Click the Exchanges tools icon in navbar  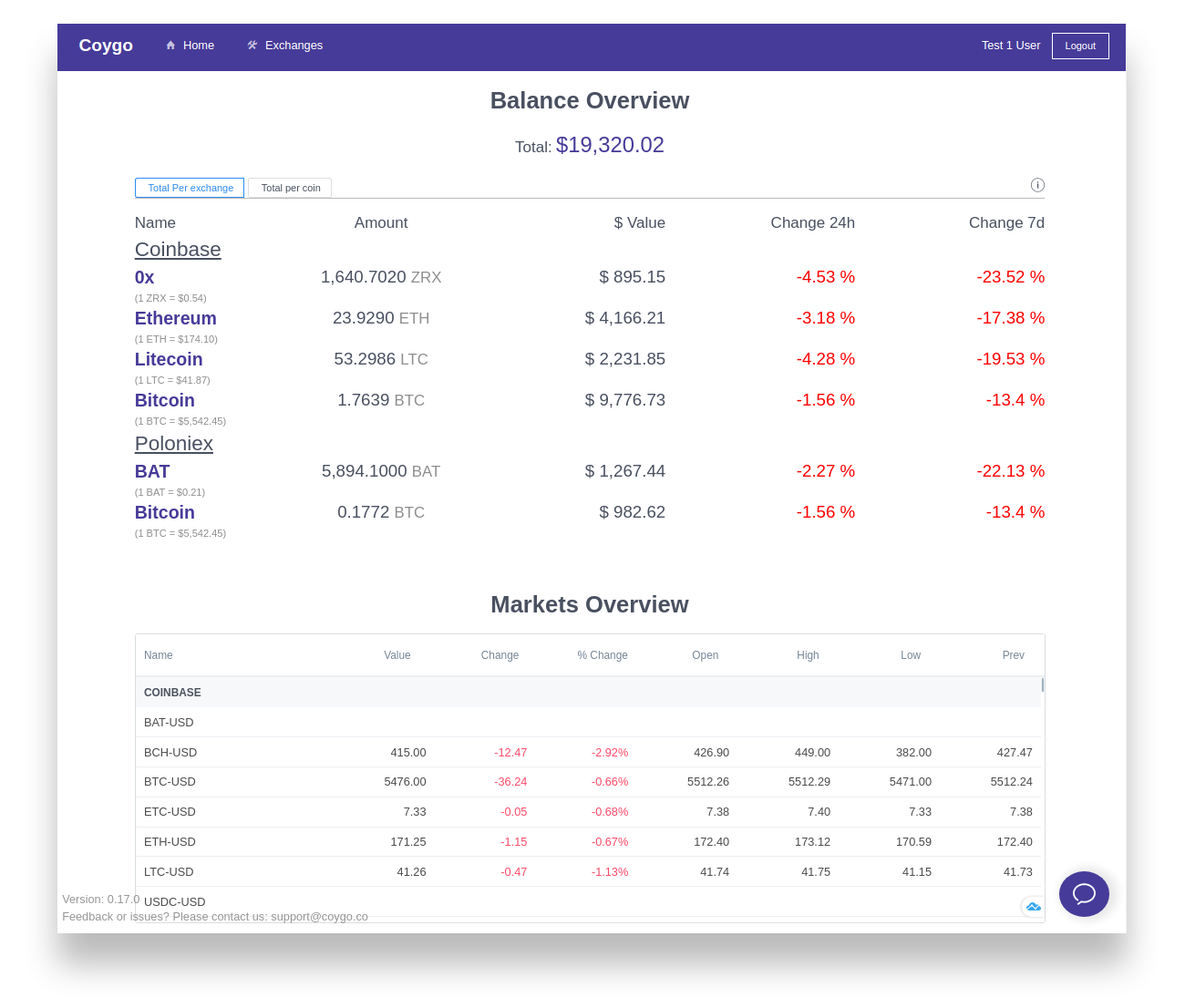[x=252, y=46]
